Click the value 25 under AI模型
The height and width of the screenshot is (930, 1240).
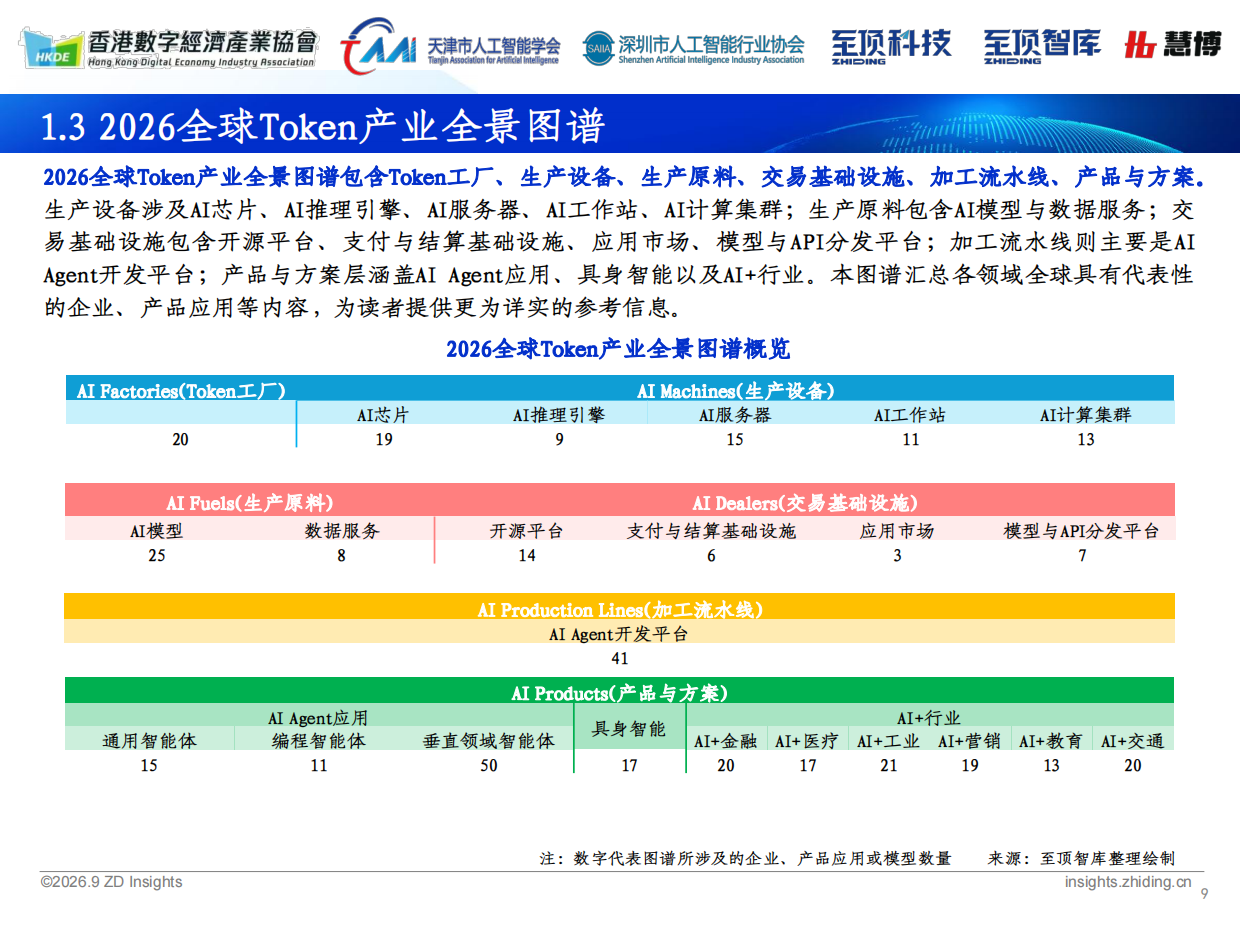click(x=157, y=555)
